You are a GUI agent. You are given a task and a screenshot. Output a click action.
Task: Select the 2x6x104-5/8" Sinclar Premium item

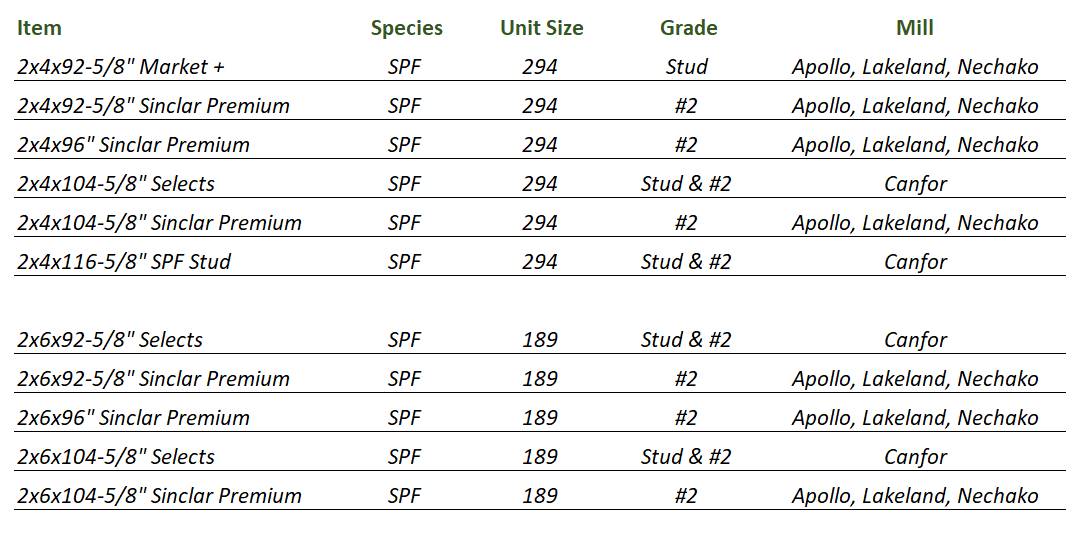(159, 496)
